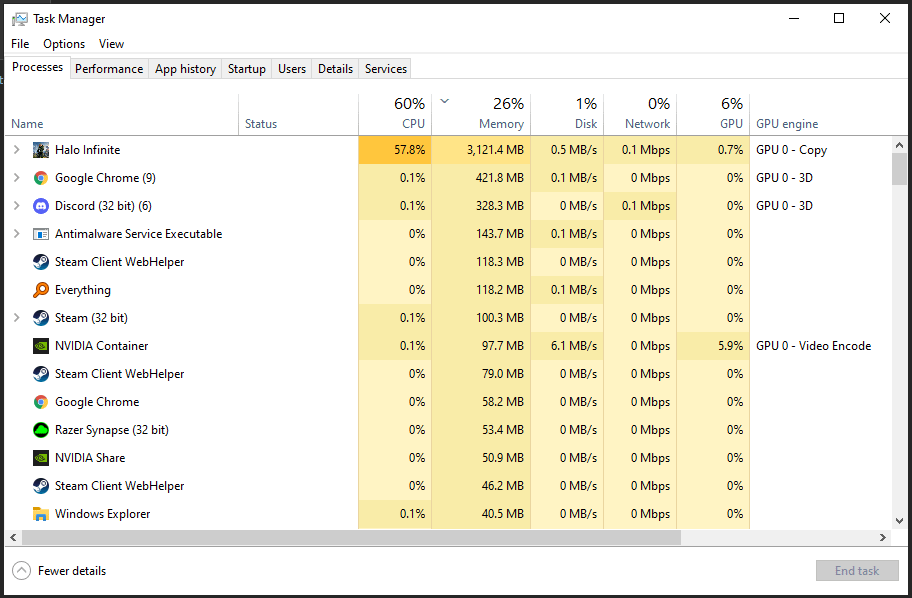Click the Everything search app icon

[41, 290]
